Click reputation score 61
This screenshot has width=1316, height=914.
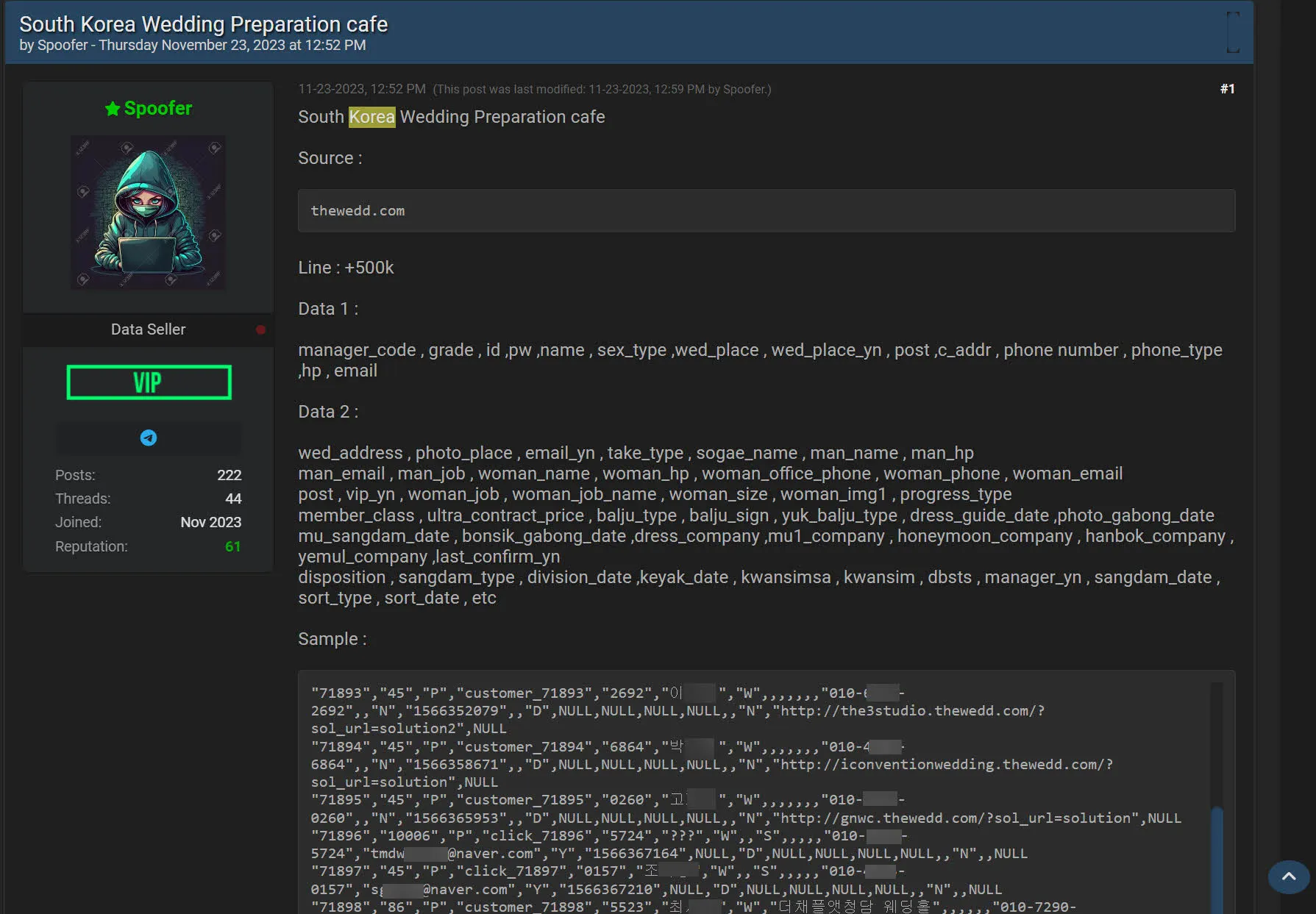[x=232, y=546]
